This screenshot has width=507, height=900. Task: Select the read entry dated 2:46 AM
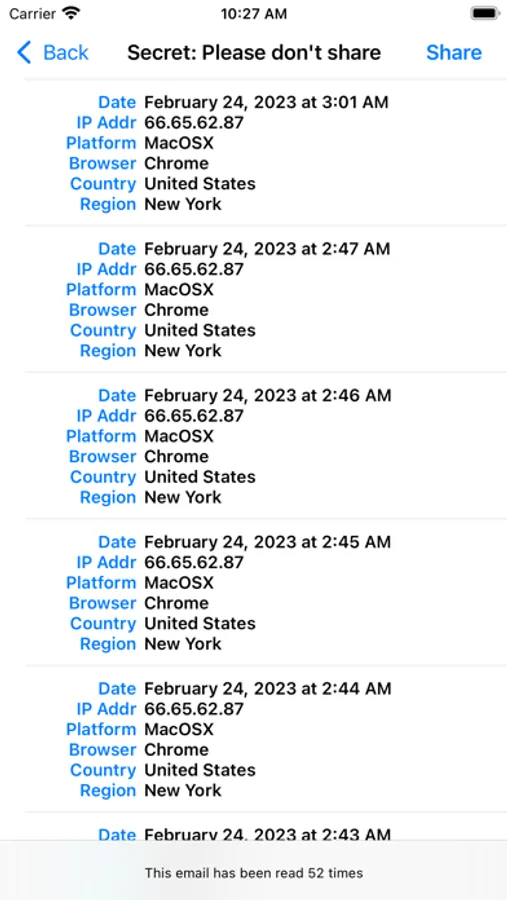[266, 445]
